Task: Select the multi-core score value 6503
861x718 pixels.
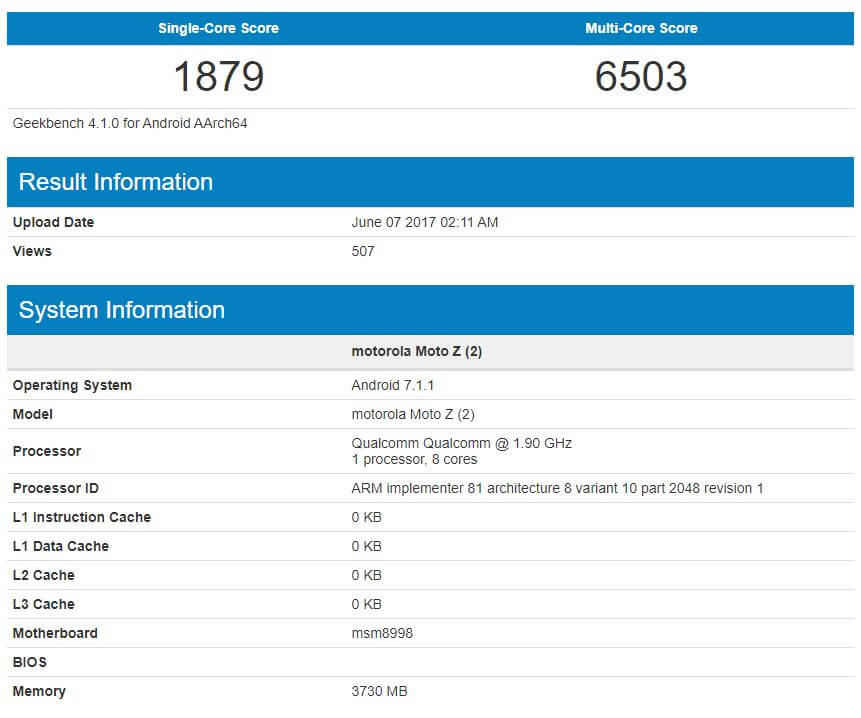Action: click(x=641, y=76)
